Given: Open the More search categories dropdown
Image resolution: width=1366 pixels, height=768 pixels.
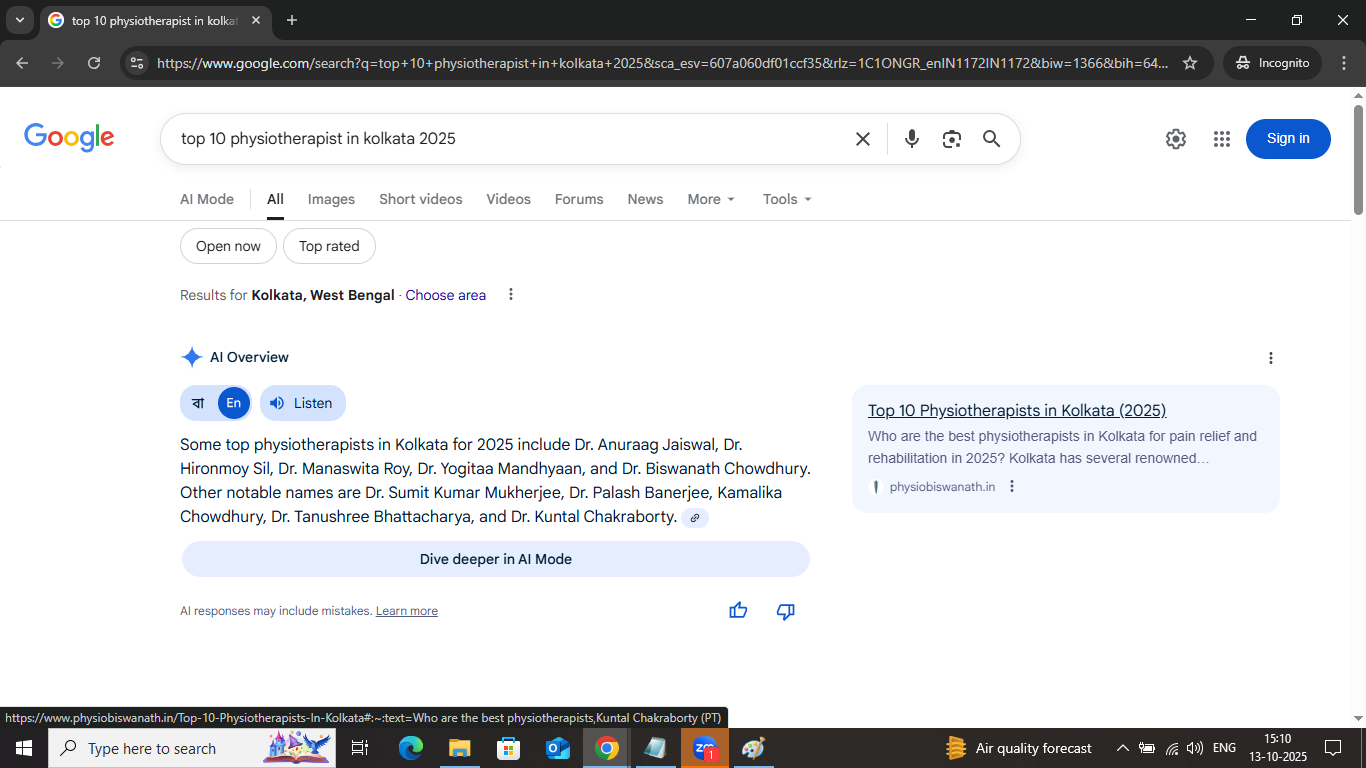Looking at the screenshot, I should [710, 199].
